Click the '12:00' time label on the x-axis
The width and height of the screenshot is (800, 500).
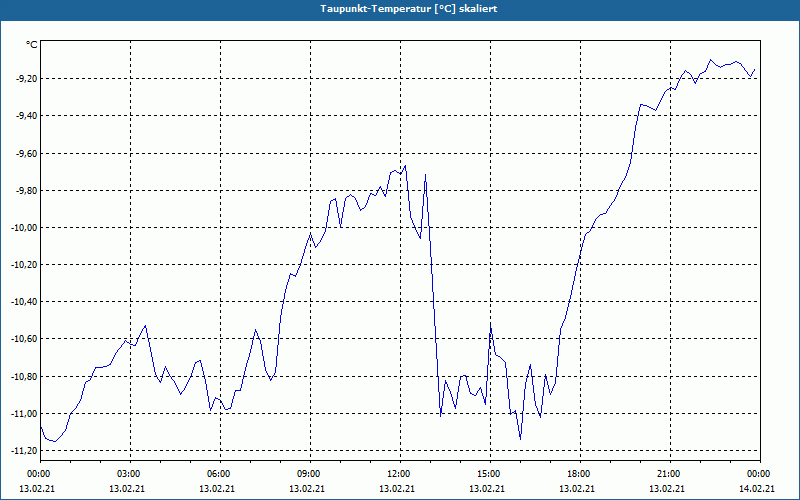pyautogui.click(x=400, y=474)
